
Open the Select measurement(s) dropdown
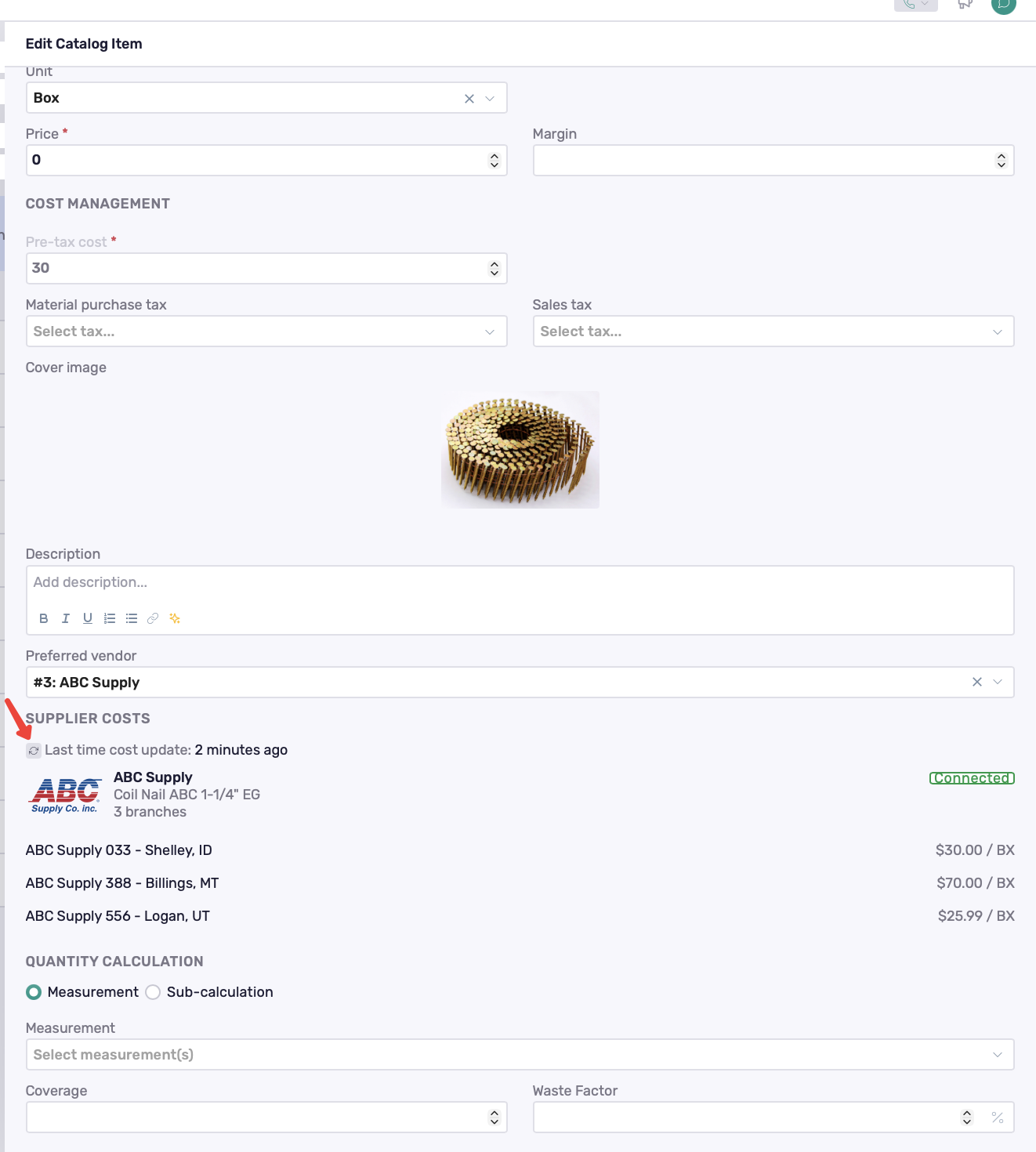[x=520, y=1055]
